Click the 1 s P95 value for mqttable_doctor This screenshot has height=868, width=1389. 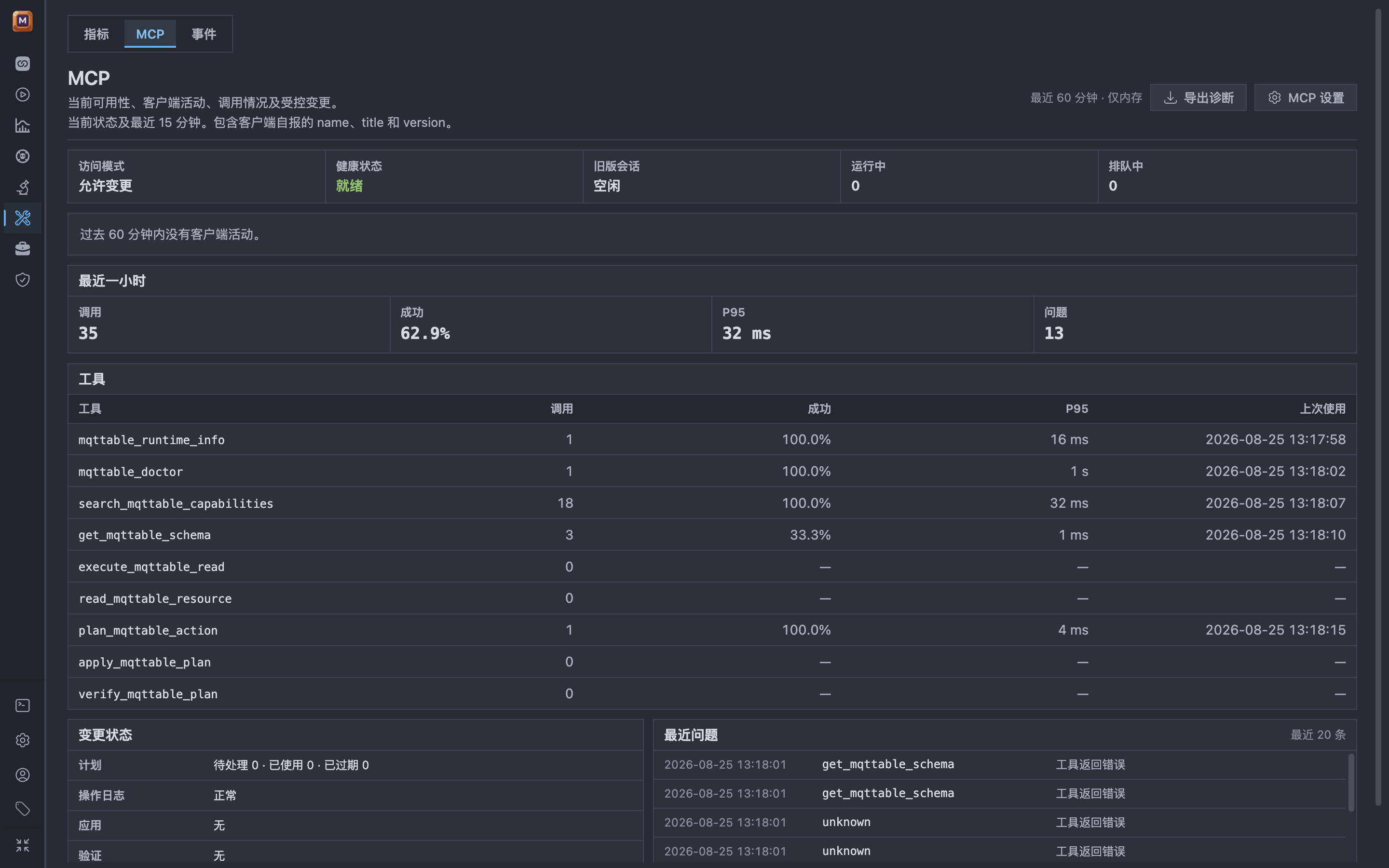1079,471
